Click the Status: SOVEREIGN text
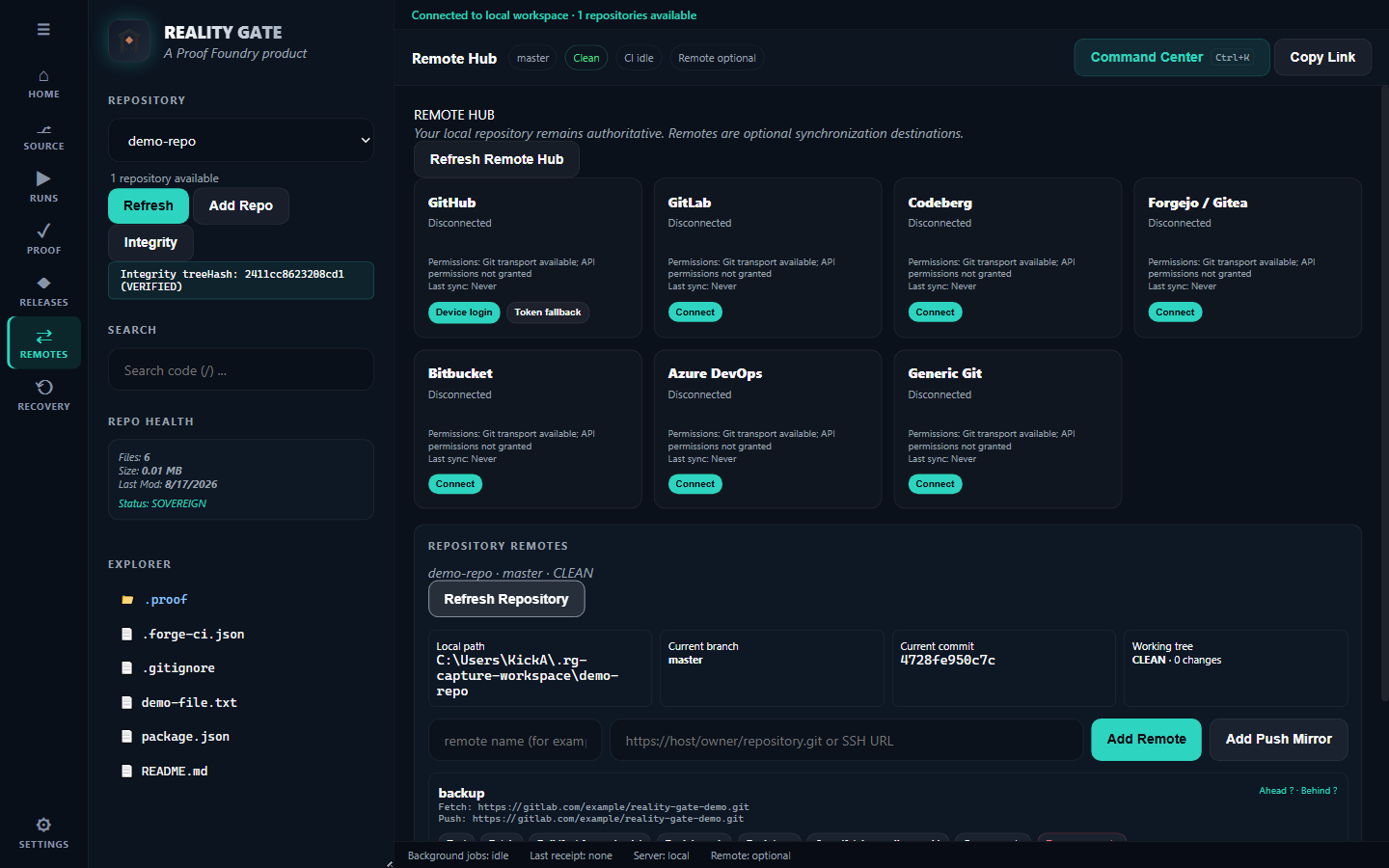The height and width of the screenshot is (868, 1389). coord(162,503)
